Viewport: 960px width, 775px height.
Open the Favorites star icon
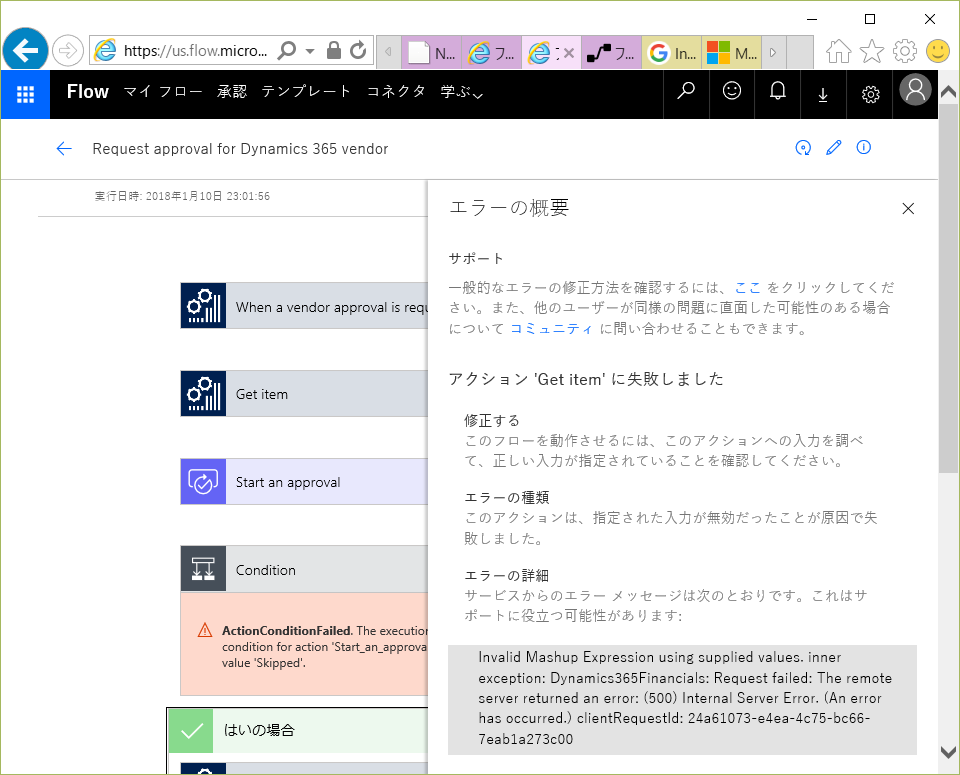click(x=871, y=51)
